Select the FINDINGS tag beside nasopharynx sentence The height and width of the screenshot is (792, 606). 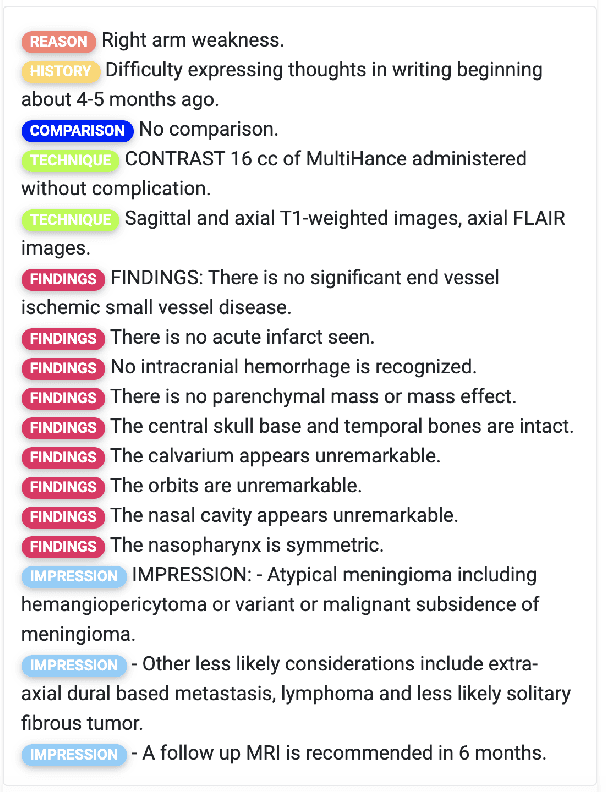[63, 547]
